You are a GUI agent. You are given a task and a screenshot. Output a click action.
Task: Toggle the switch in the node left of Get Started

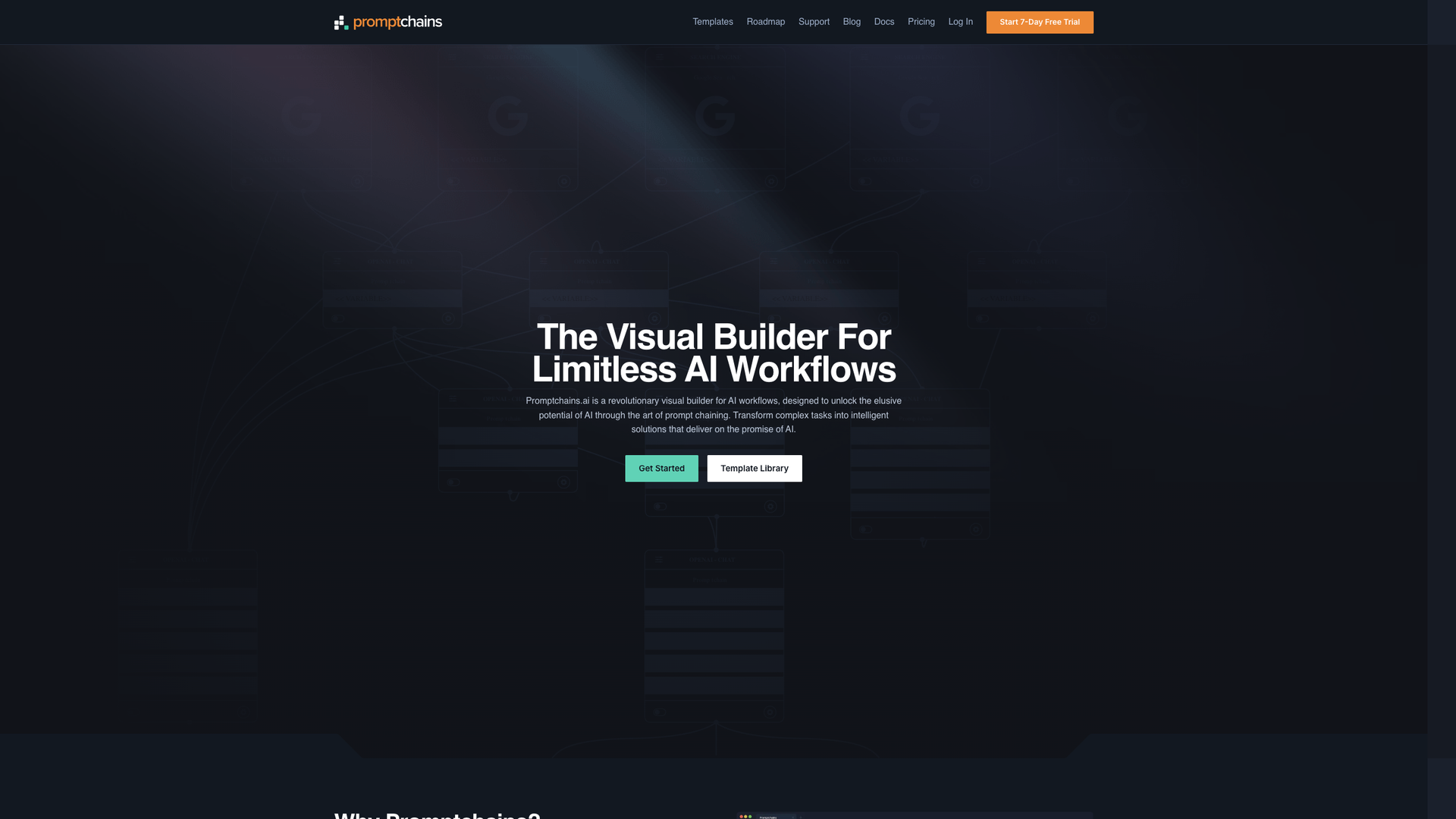(x=453, y=482)
